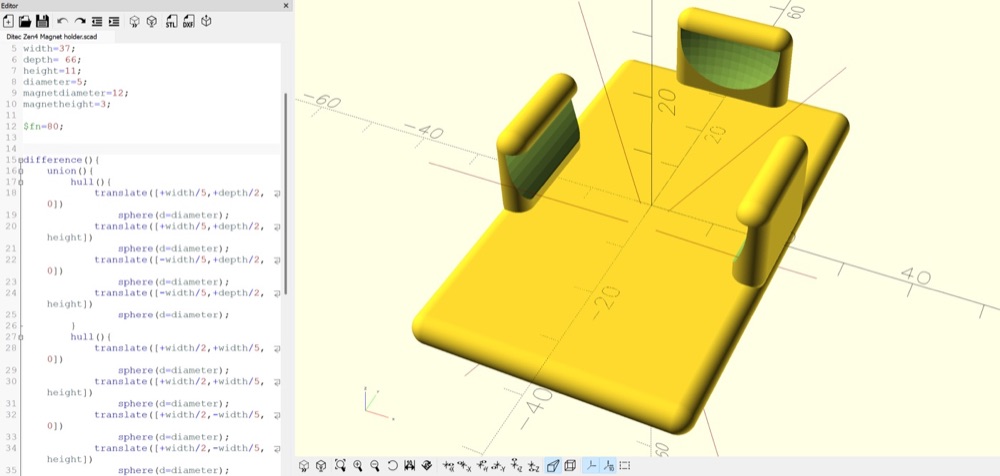
Task: Indent the selected code
Action: pyautogui.click(x=114, y=21)
